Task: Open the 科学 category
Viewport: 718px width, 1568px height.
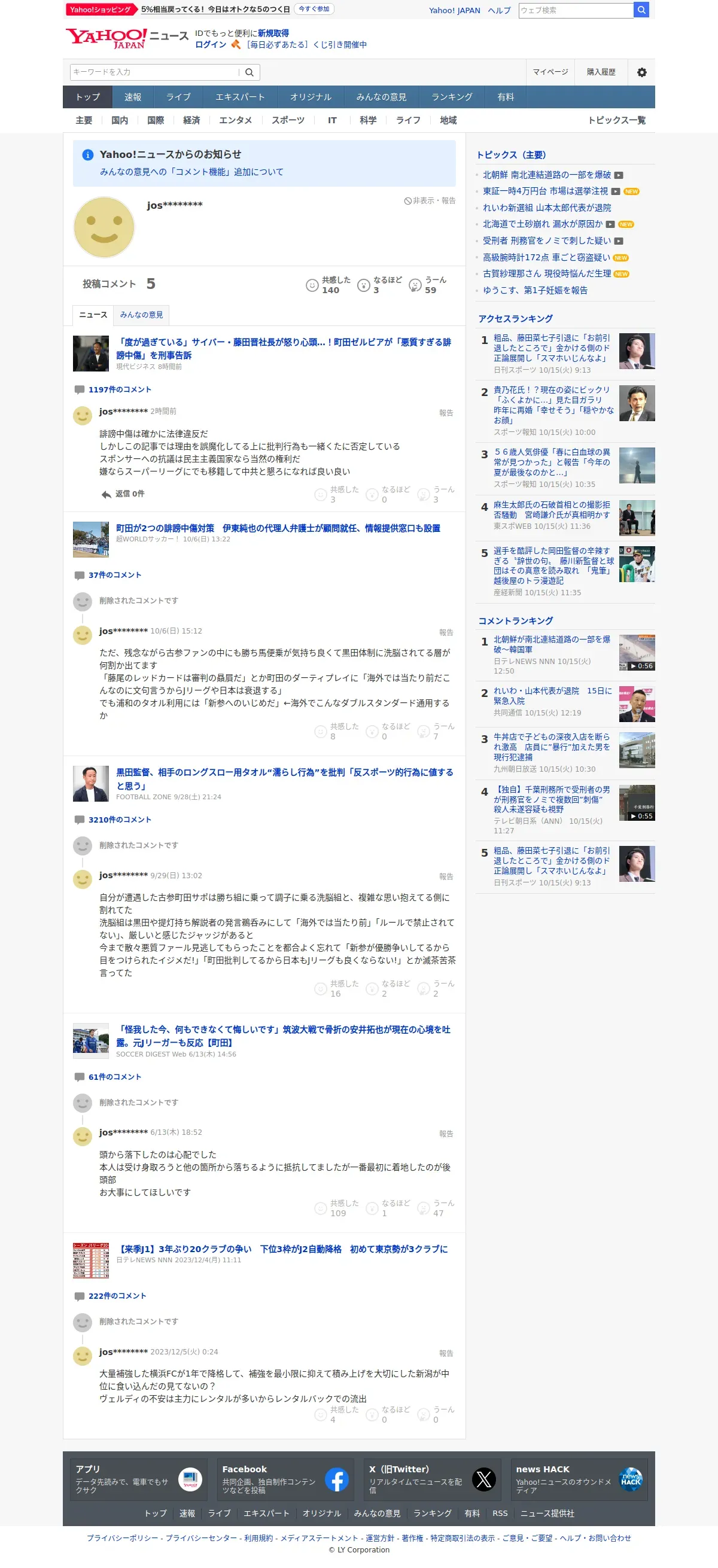Action: (368, 120)
